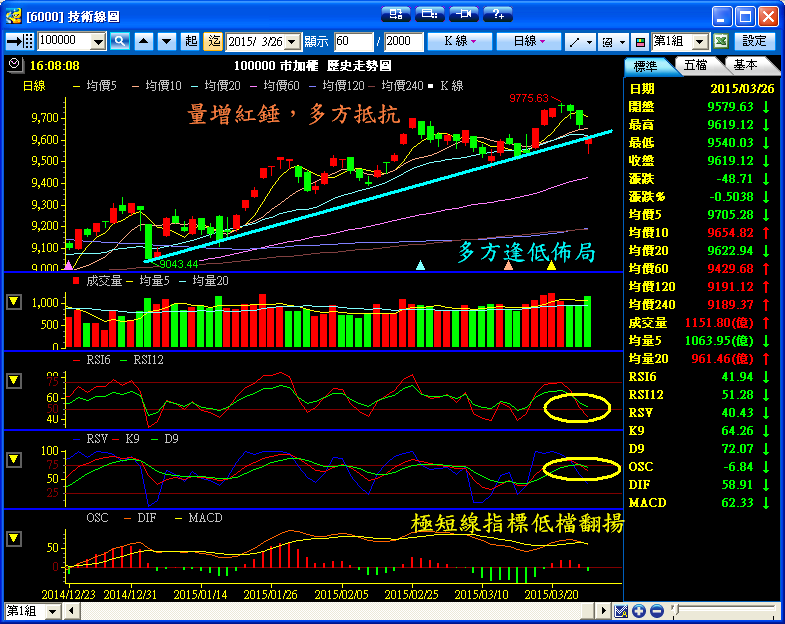Switch to the 基本 tab
Image resolution: width=785 pixels, height=624 pixels.
(745, 65)
